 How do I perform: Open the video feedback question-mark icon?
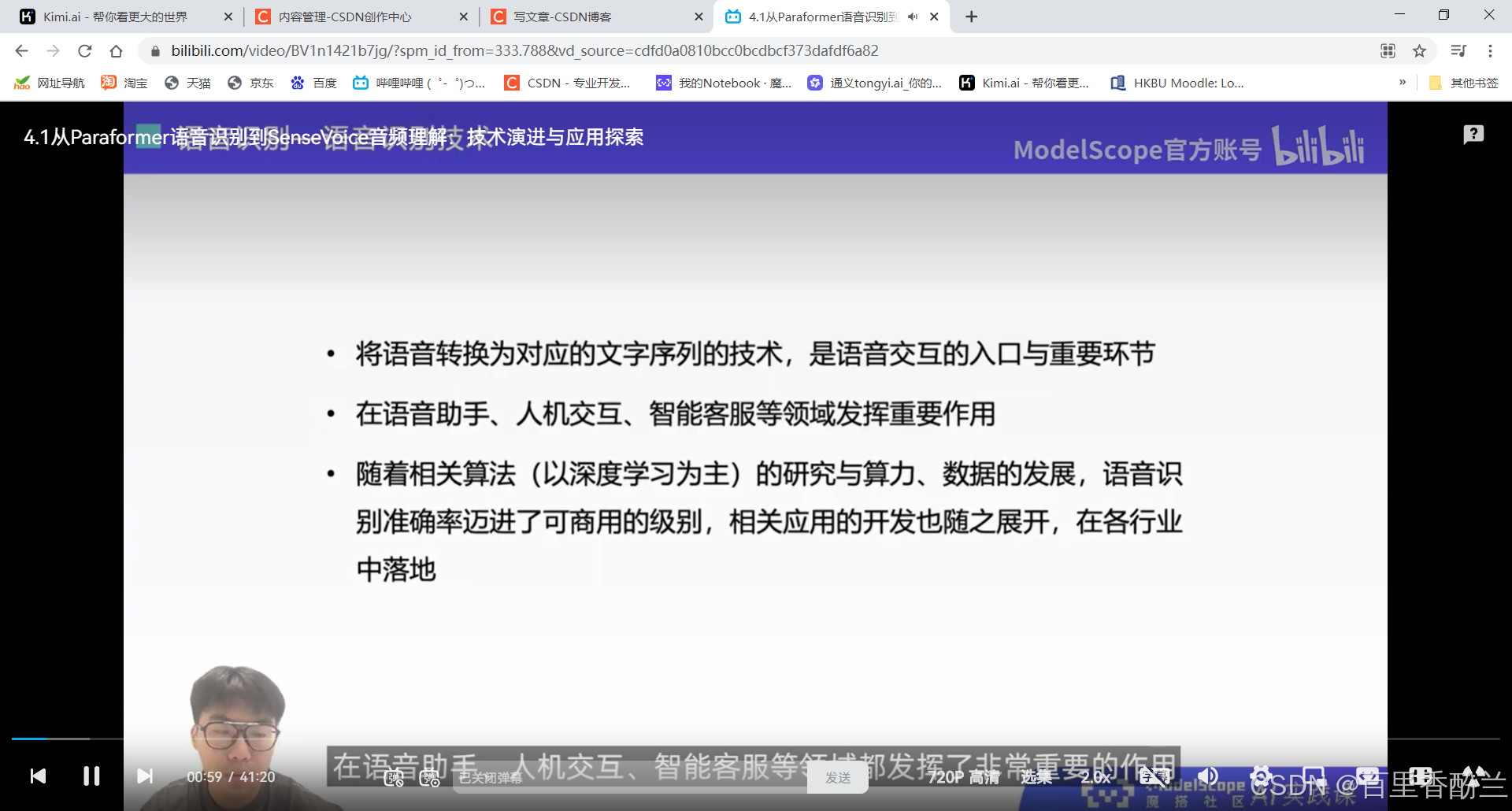pyautogui.click(x=1473, y=135)
